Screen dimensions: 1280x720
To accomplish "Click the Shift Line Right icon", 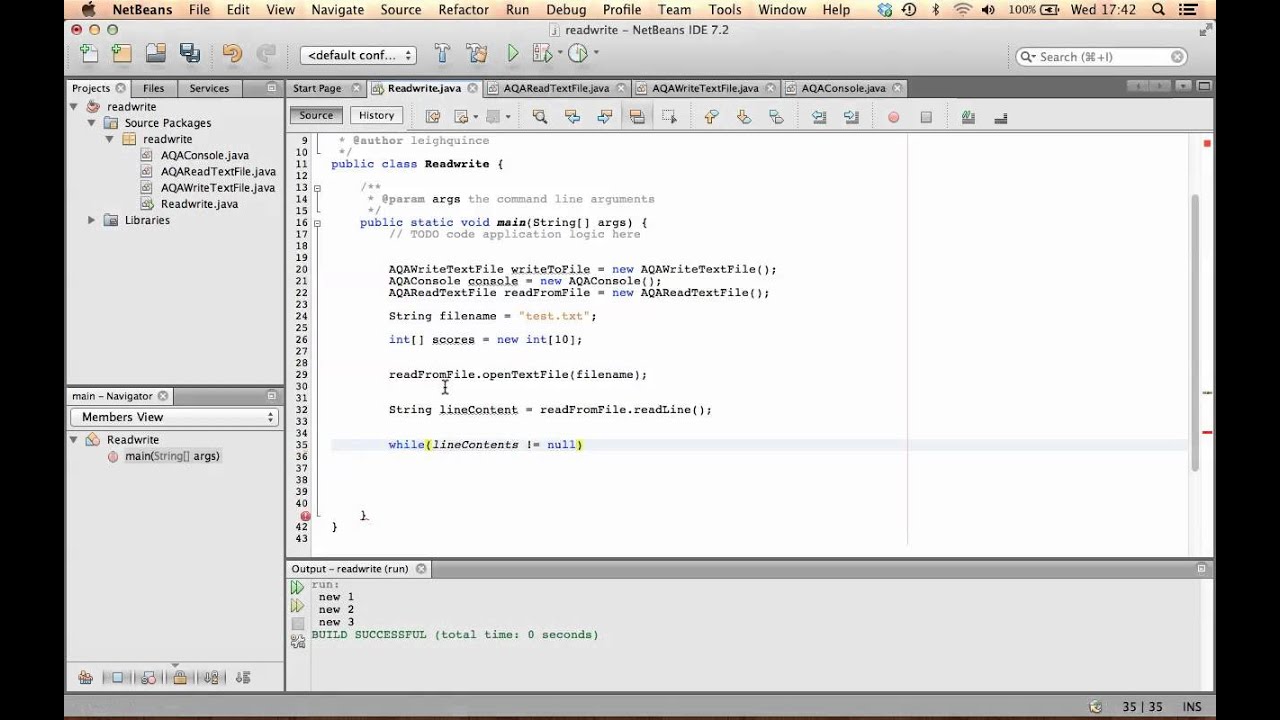I will click(851, 117).
